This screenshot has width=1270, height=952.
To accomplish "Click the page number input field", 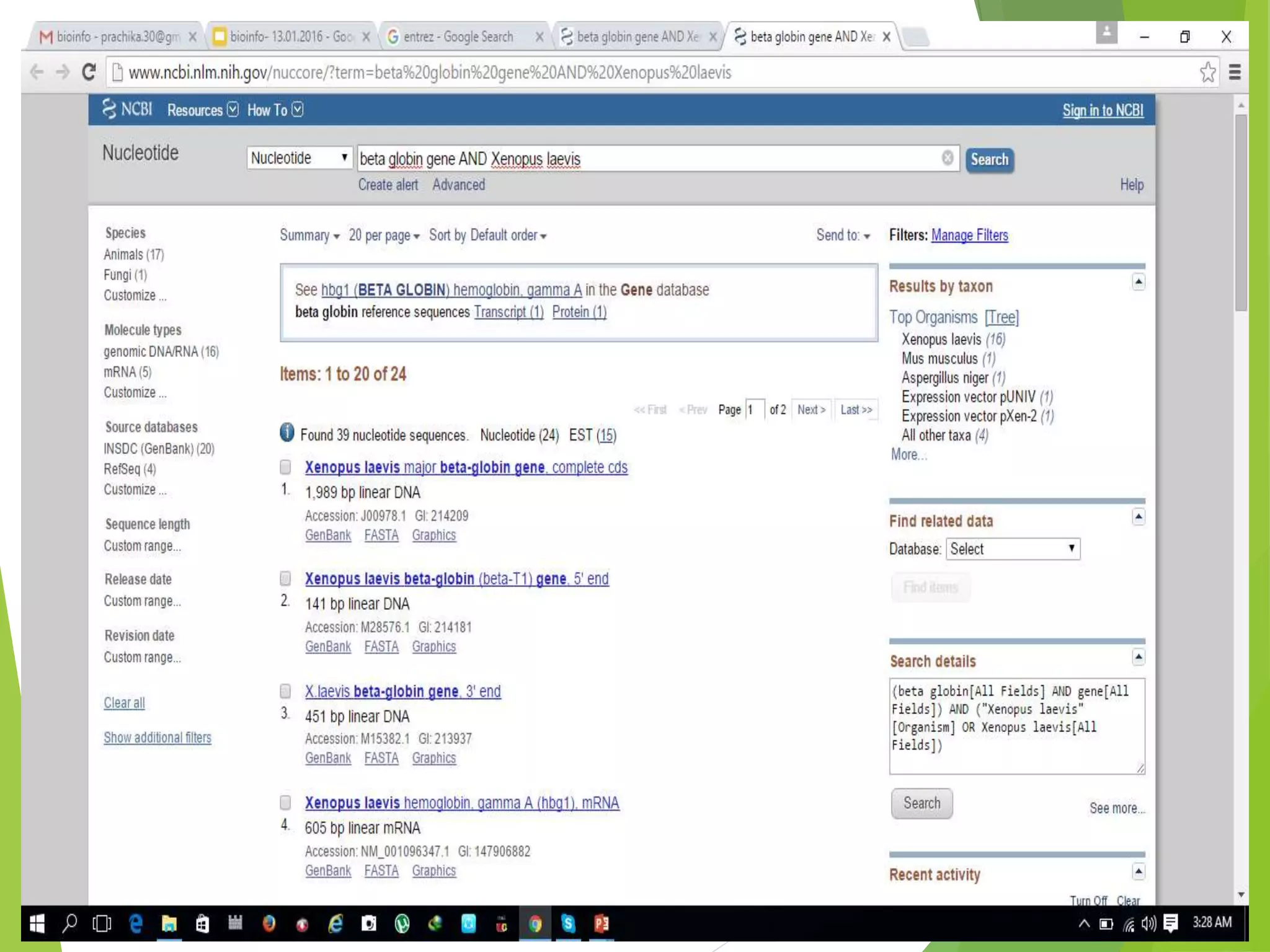I will click(x=754, y=410).
